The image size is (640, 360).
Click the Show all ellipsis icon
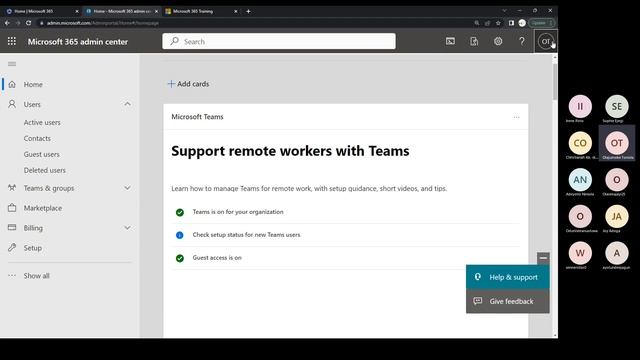coord(12,276)
